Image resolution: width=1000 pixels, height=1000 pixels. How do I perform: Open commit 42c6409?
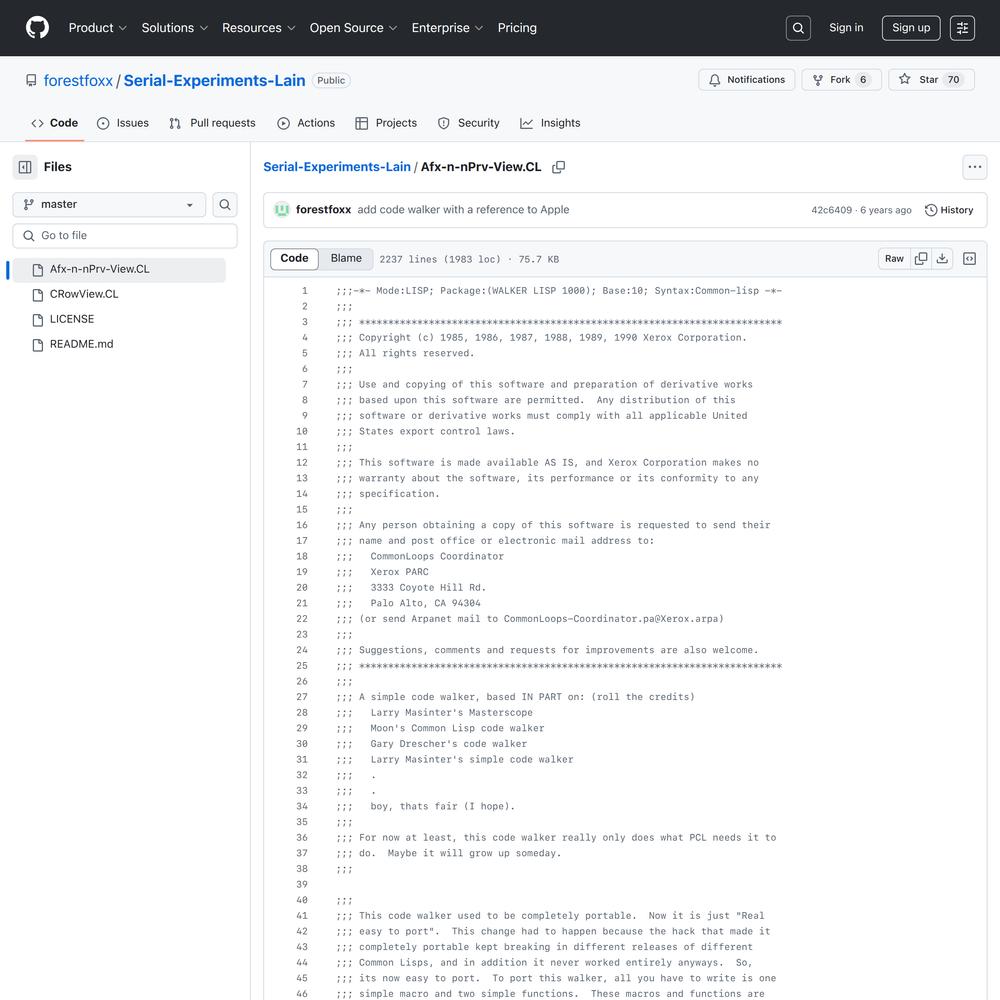(x=832, y=210)
